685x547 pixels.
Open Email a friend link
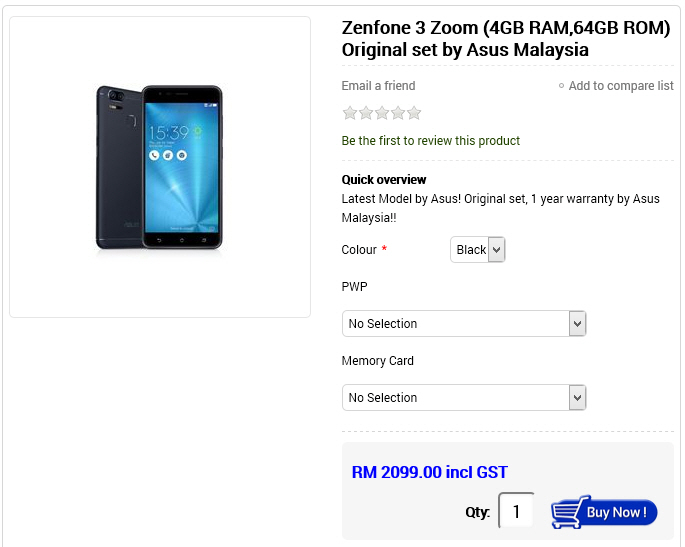tap(378, 86)
